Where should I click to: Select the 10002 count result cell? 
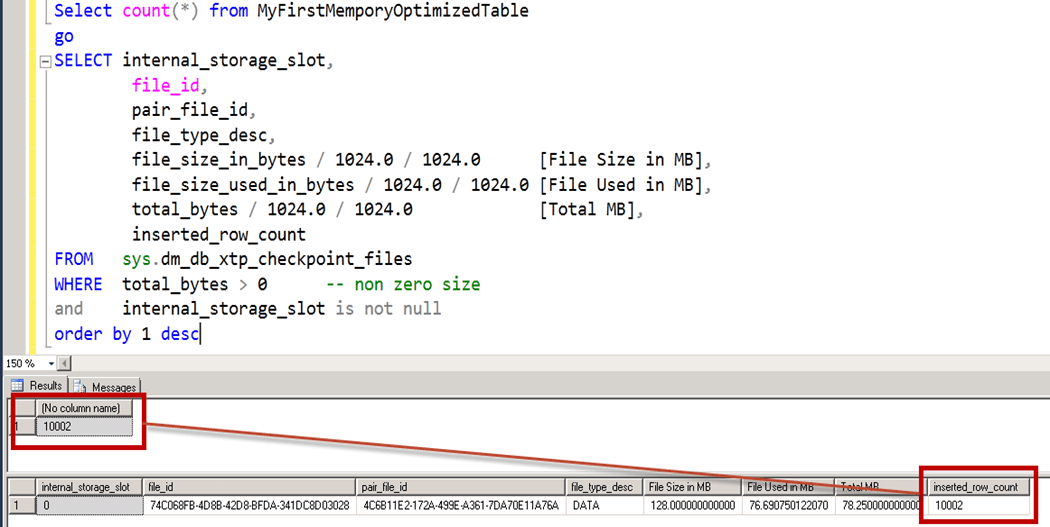point(80,426)
